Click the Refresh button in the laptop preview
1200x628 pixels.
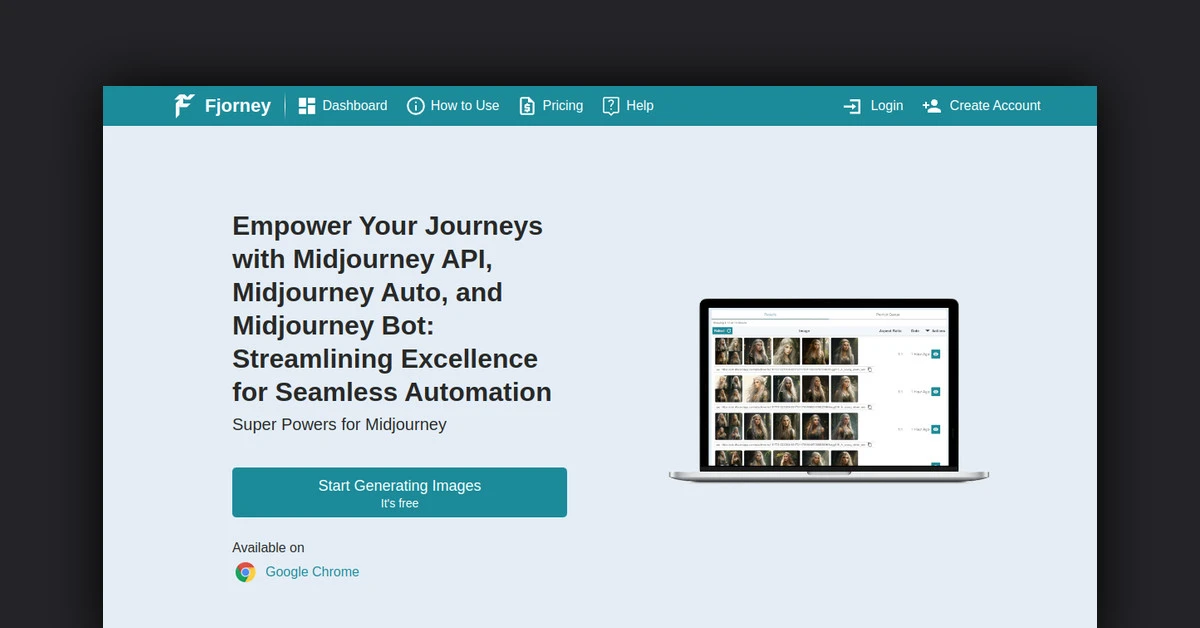(722, 330)
